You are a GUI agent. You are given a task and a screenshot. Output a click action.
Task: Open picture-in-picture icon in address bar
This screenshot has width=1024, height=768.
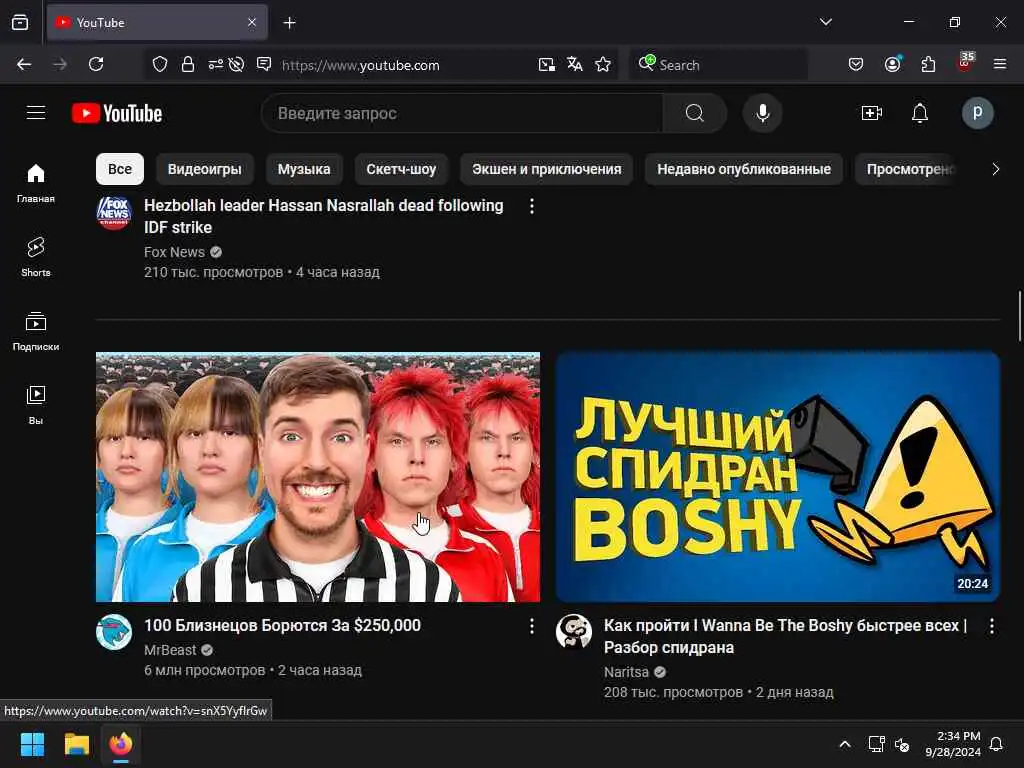[x=547, y=64]
